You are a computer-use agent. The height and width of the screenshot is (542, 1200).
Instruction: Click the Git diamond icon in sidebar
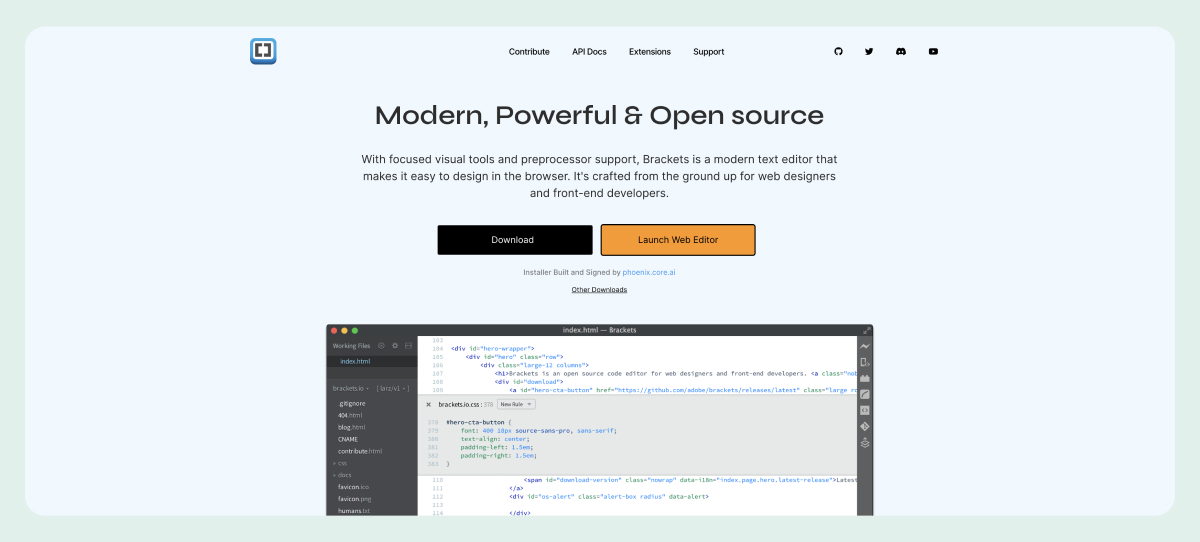[865, 426]
